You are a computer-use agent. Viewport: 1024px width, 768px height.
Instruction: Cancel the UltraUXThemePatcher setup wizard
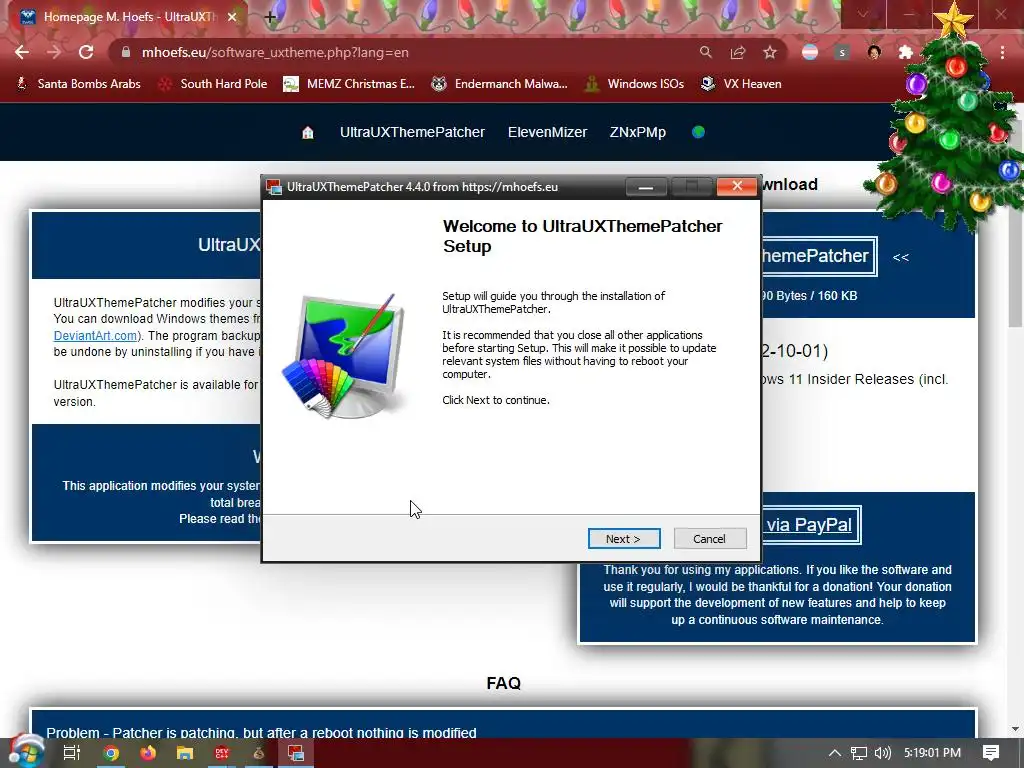tap(709, 539)
